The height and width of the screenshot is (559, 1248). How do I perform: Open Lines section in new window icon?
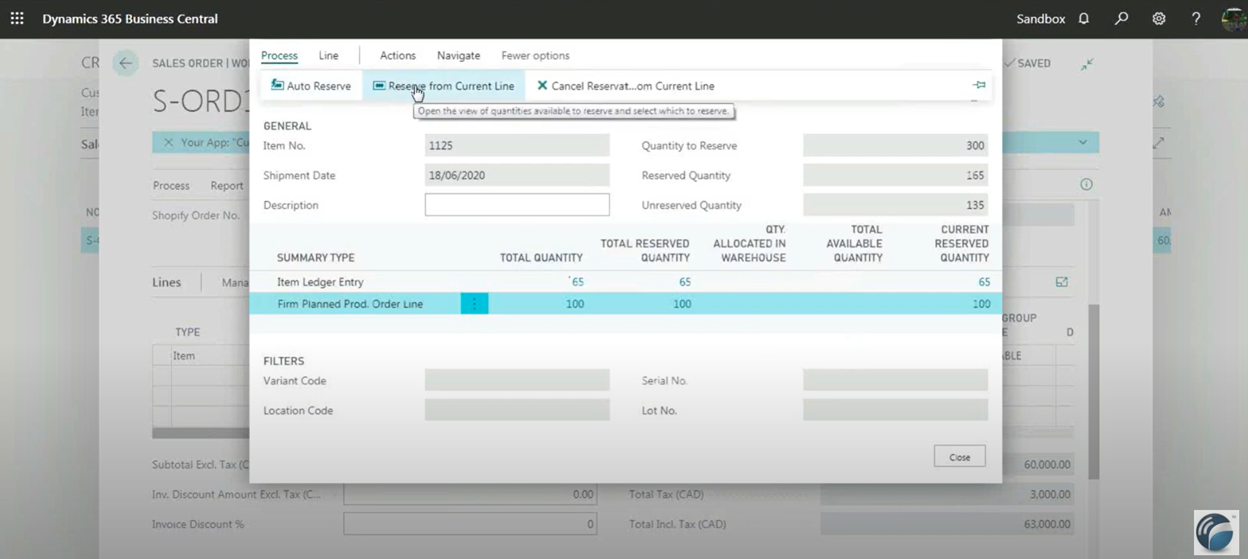[x=1062, y=282]
